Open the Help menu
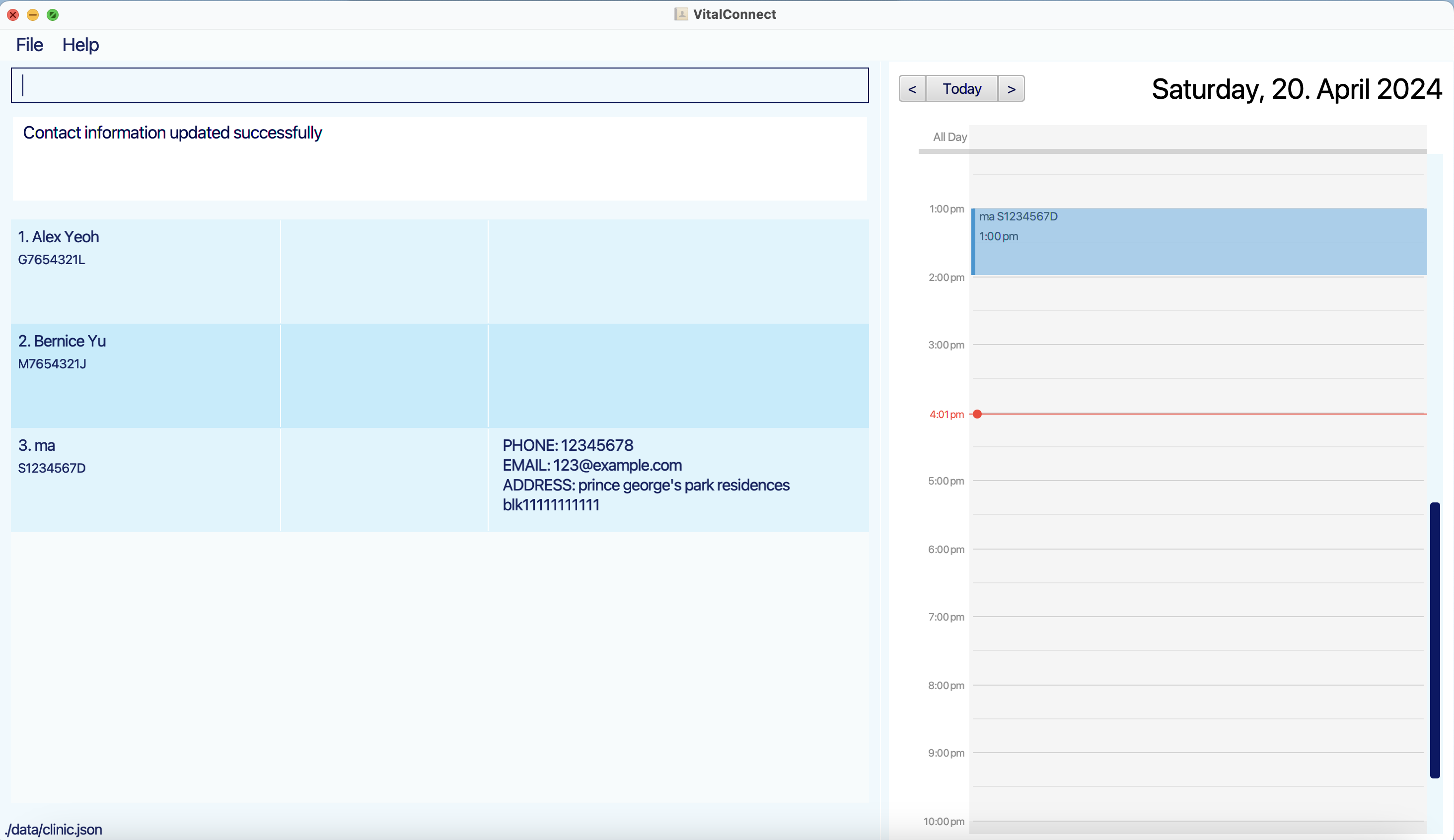Image resolution: width=1454 pixels, height=840 pixels. [x=80, y=45]
